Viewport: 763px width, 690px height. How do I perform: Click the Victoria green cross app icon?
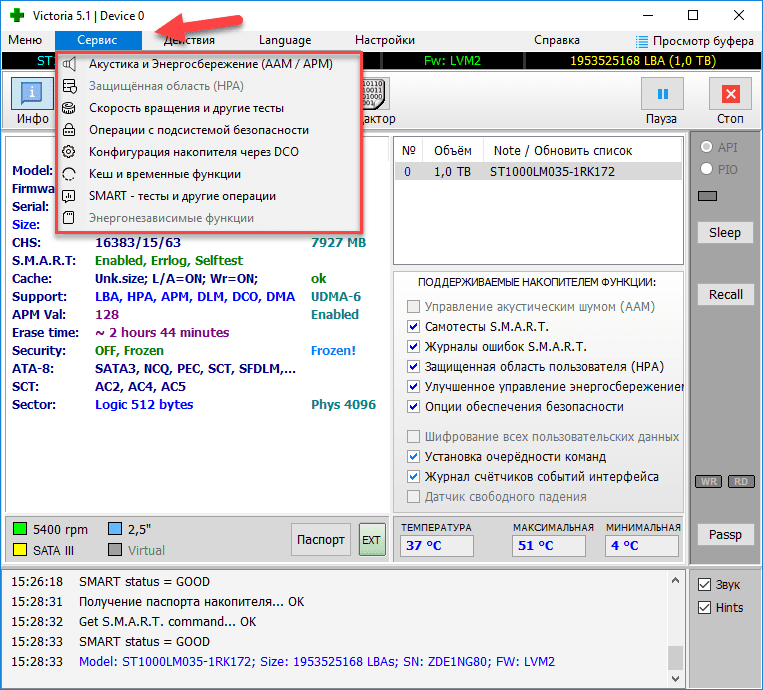[x=17, y=15]
